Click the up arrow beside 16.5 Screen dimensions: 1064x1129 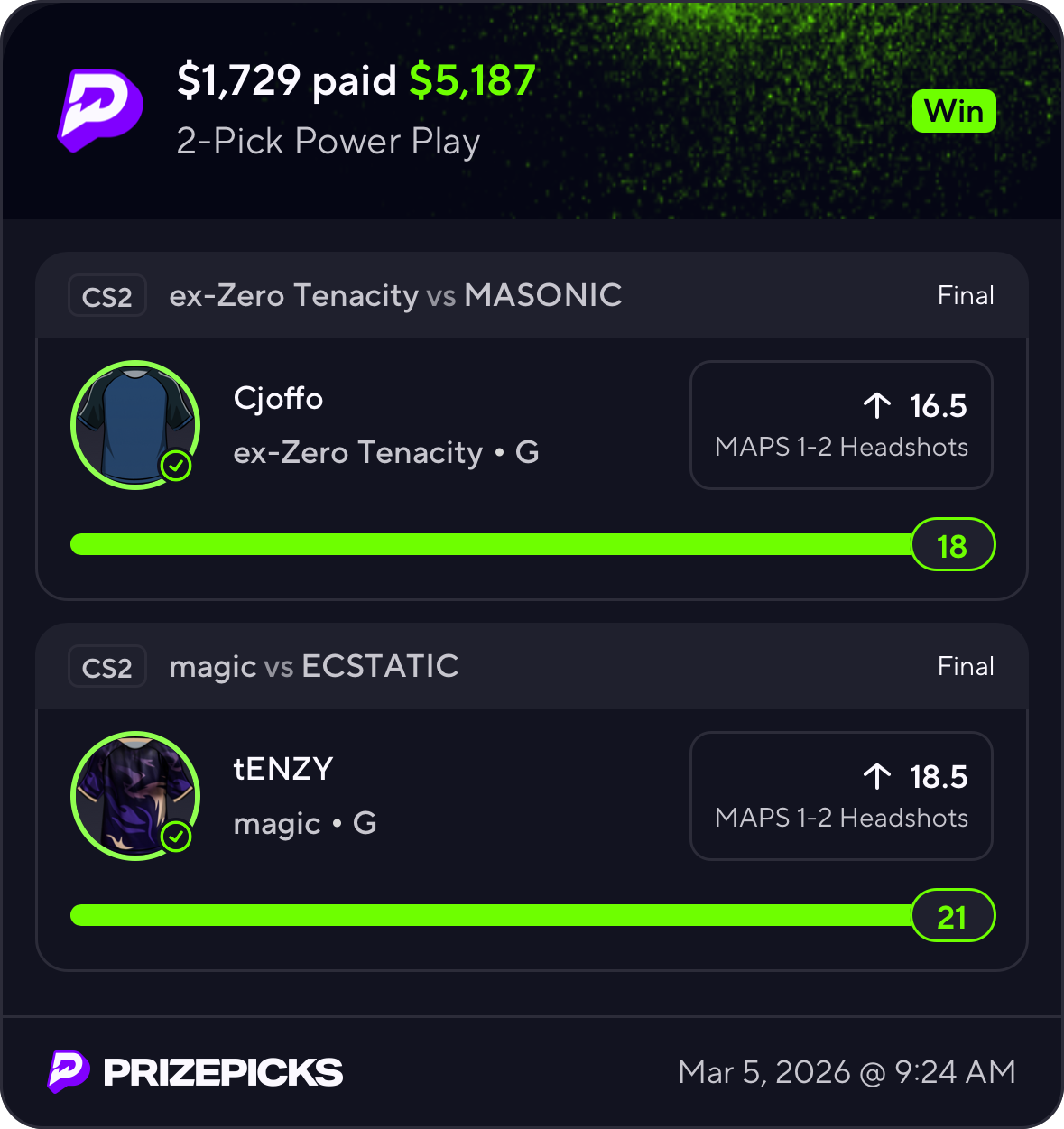click(x=876, y=406)
